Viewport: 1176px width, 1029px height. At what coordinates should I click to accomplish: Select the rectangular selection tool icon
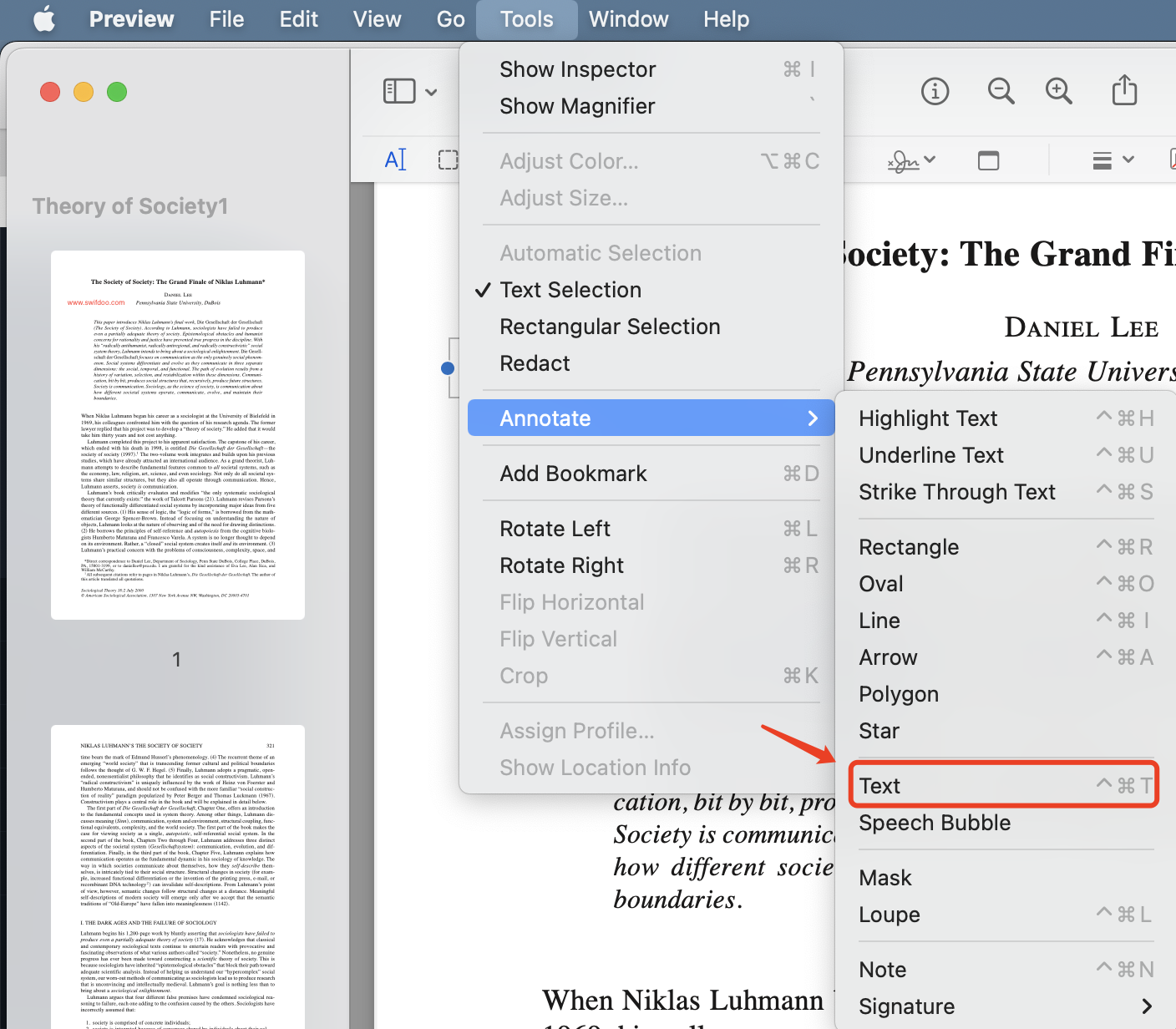[x=449, y=159]
